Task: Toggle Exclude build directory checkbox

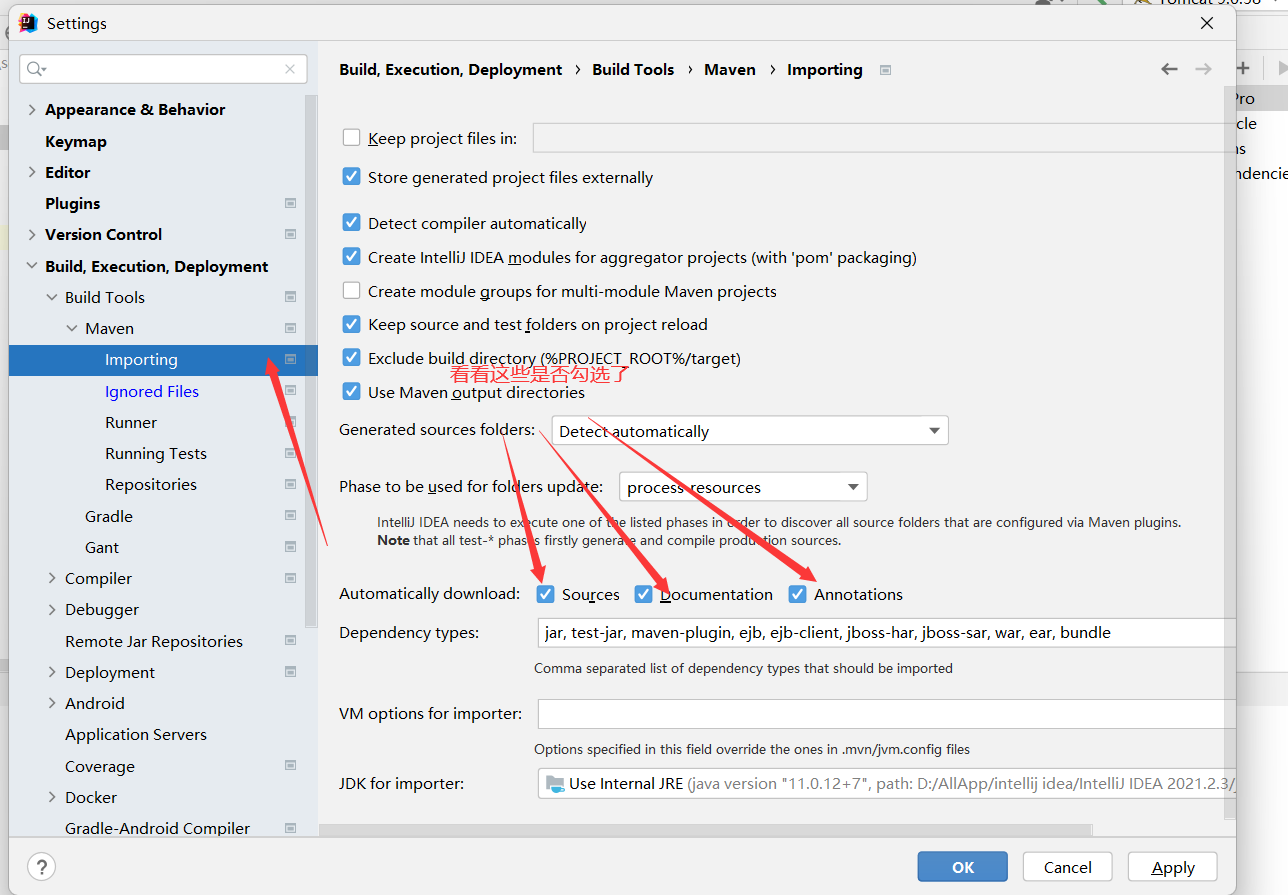Action: coord(351,358)
